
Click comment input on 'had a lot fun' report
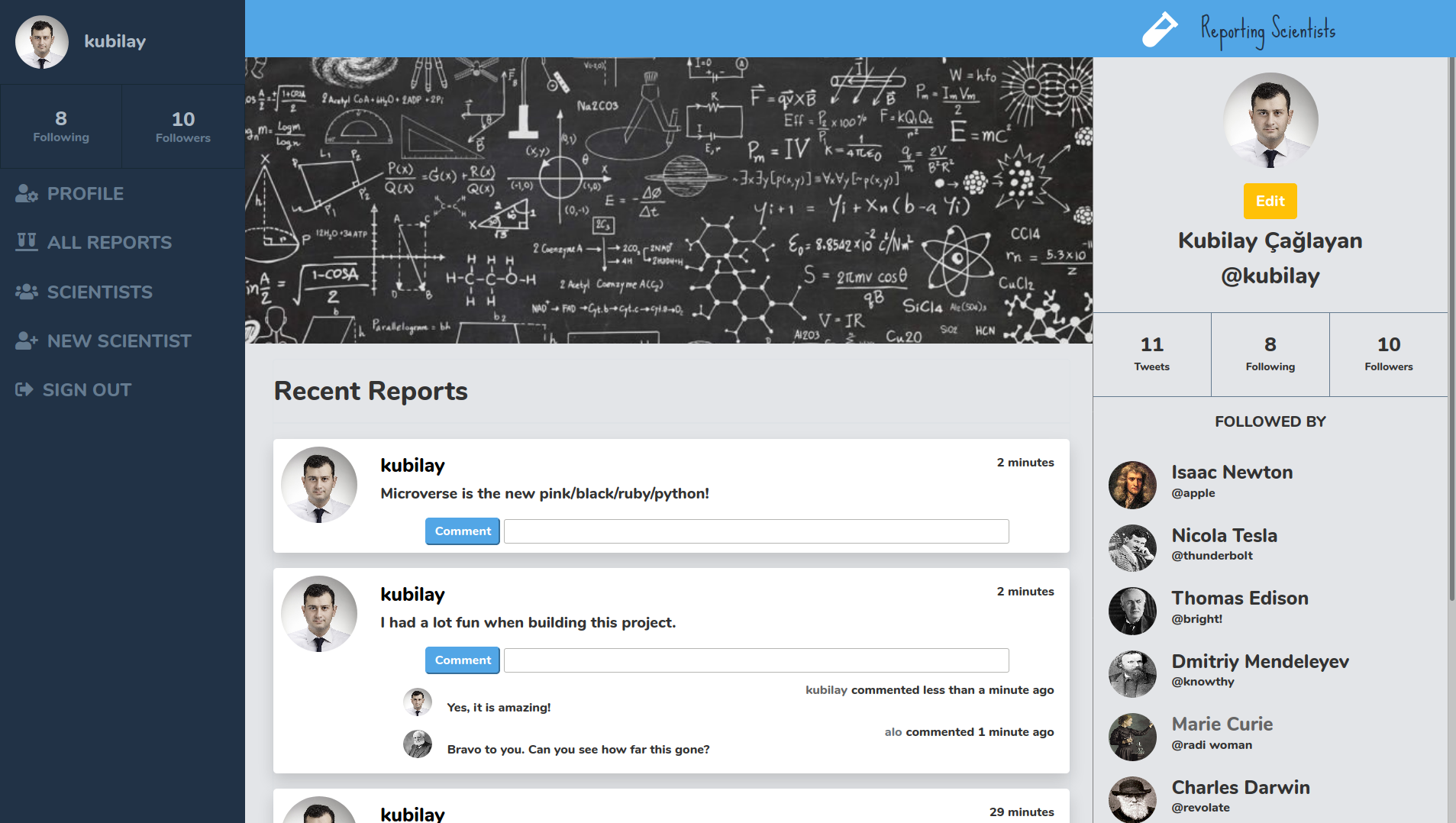[x=757, y=660]
